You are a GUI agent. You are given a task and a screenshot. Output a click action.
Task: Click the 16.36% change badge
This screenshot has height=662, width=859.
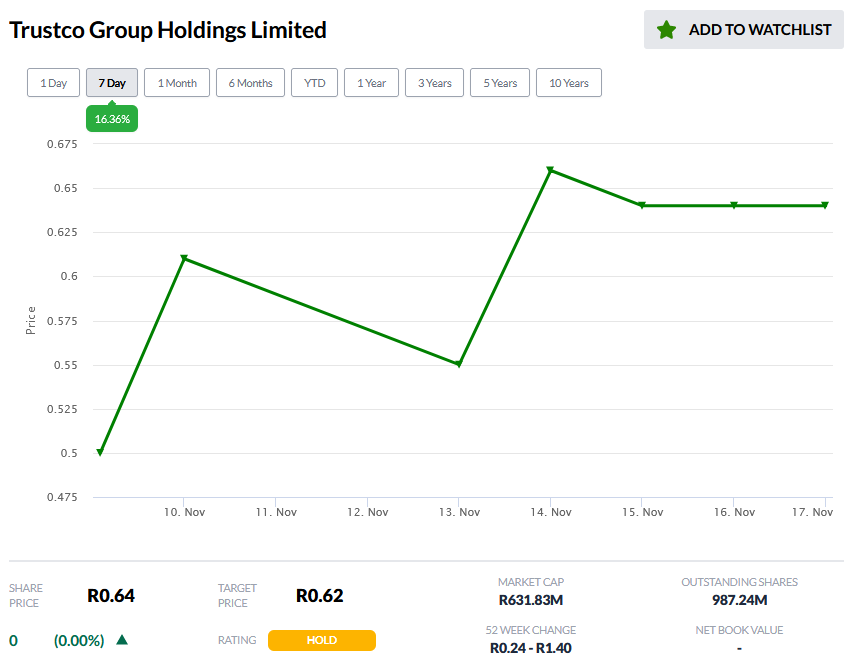click(112, 119)
